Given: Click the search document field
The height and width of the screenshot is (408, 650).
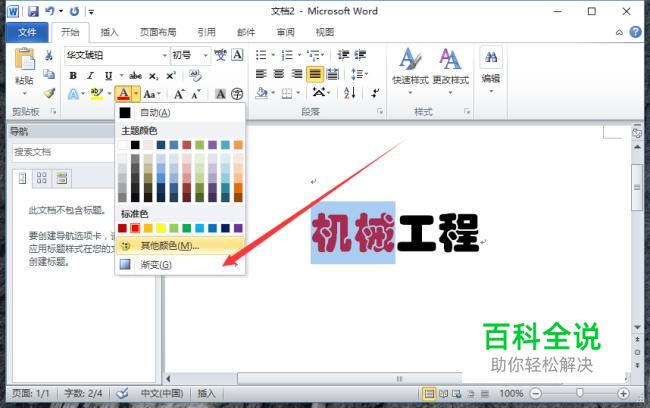Looking at the screenshot, I should (x=63, y=152).
